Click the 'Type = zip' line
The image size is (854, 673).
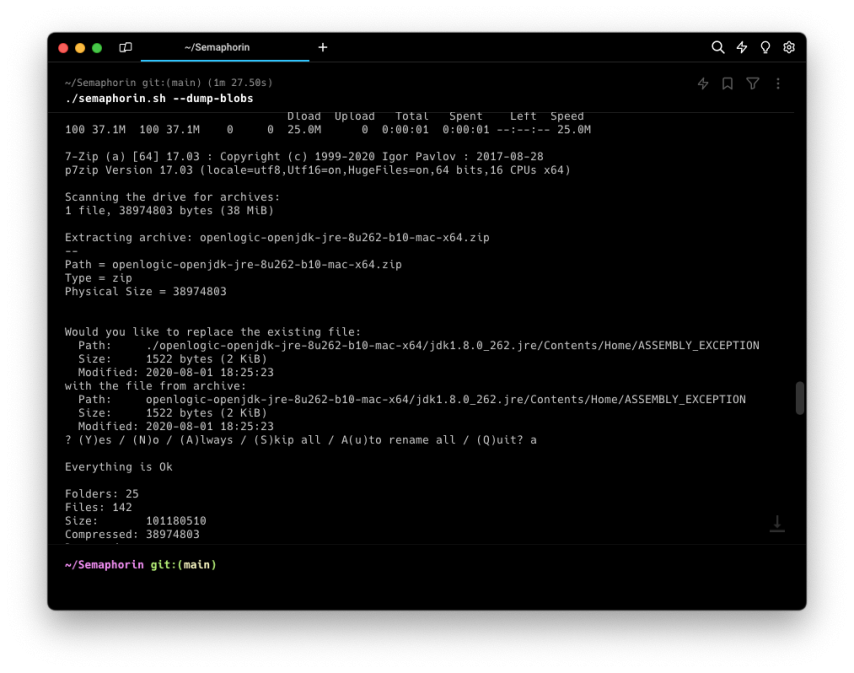(x=99, y=278)
